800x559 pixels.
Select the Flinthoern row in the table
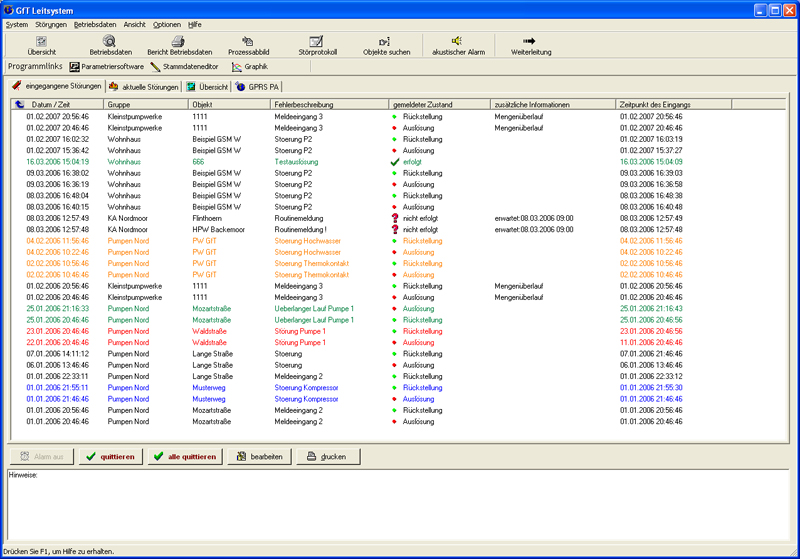208,217
